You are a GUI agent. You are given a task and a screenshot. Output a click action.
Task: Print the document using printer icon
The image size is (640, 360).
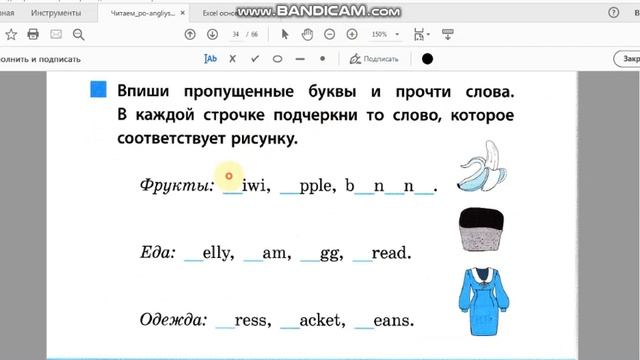tap(33, 34)
